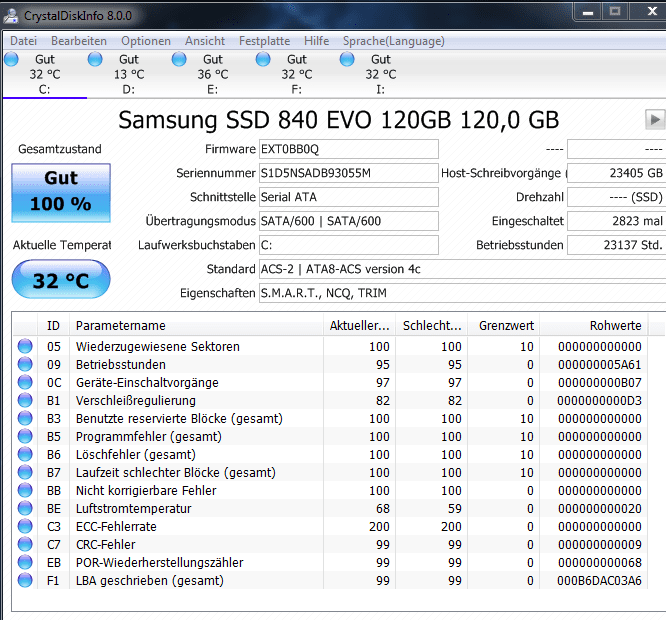
Task: Select the CRC-Fehler parameter name
Action: [105, 544]
